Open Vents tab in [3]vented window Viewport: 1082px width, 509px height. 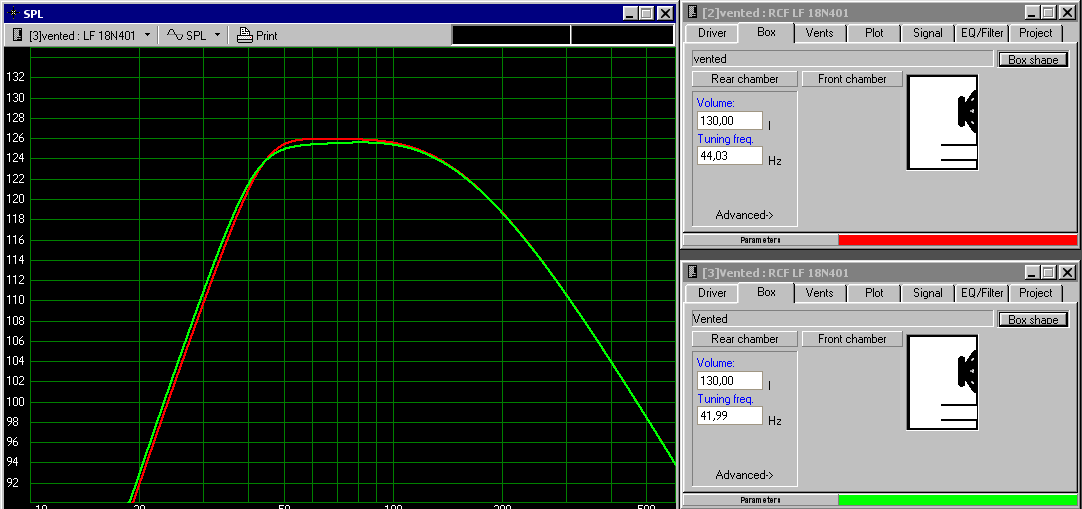tap(819, 293)
